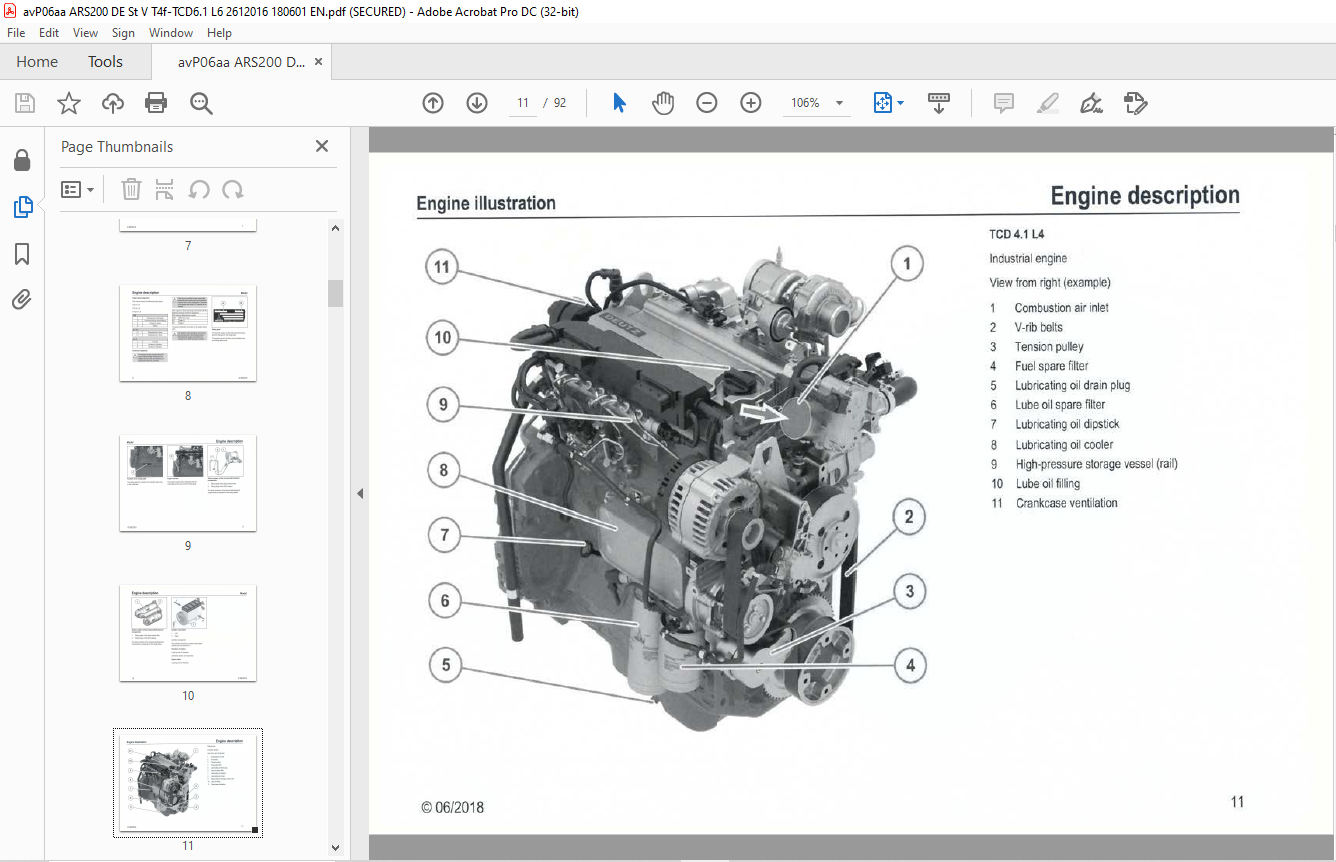Click 'High-pressure storage vessel (rail)' entry
The width and height of the screenshot is (1336, 862).
coord(1096,464)
